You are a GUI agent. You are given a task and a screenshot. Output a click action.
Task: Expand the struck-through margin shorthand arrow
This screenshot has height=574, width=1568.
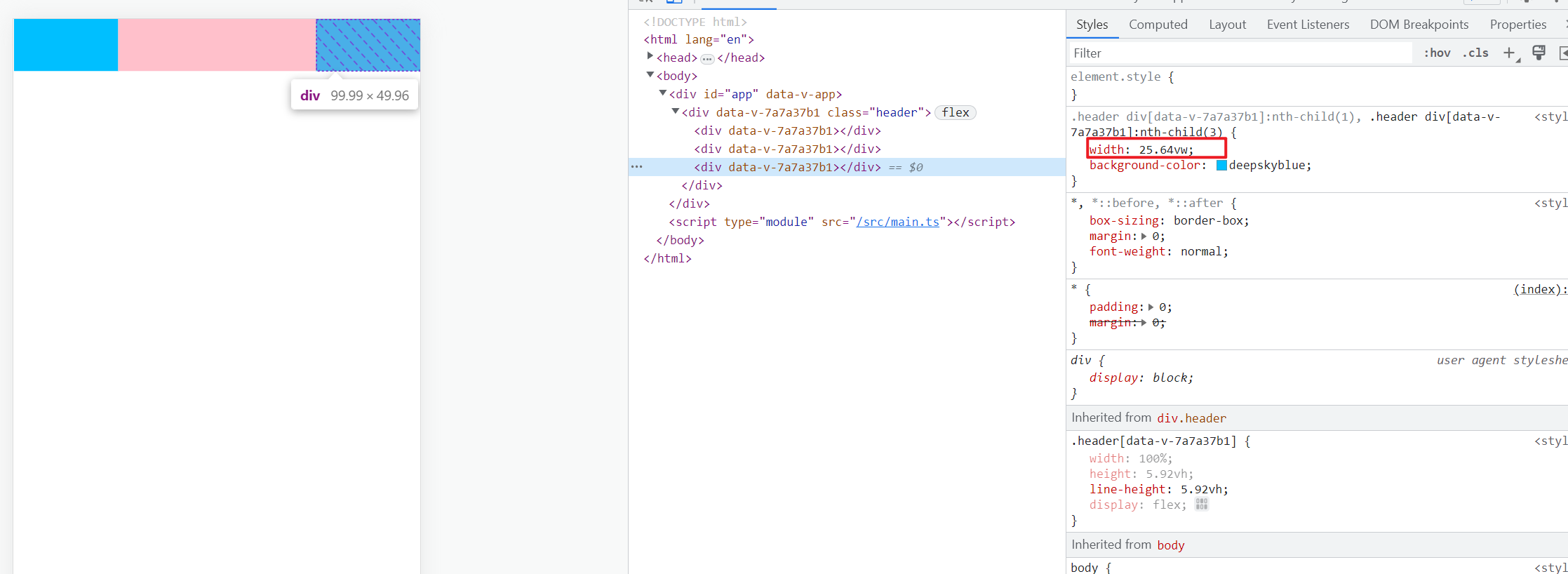coord(1144,323)
